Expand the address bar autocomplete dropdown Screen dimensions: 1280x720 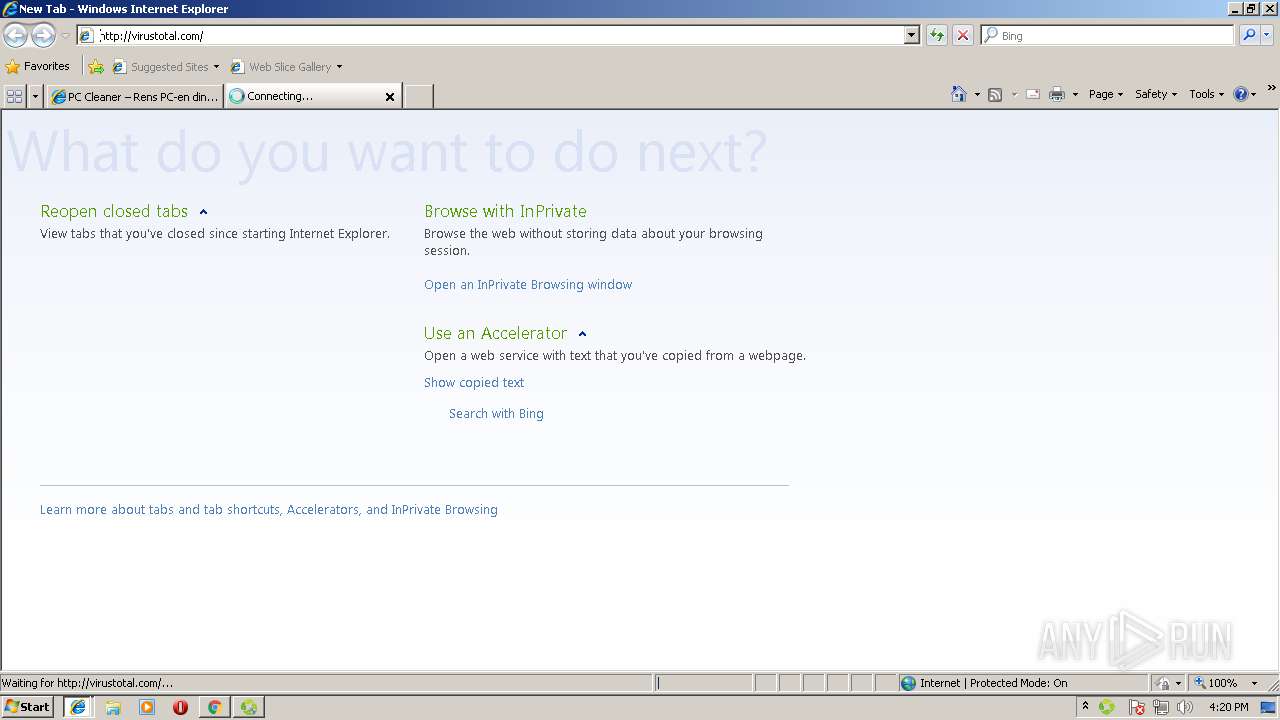tap(911, 36)
